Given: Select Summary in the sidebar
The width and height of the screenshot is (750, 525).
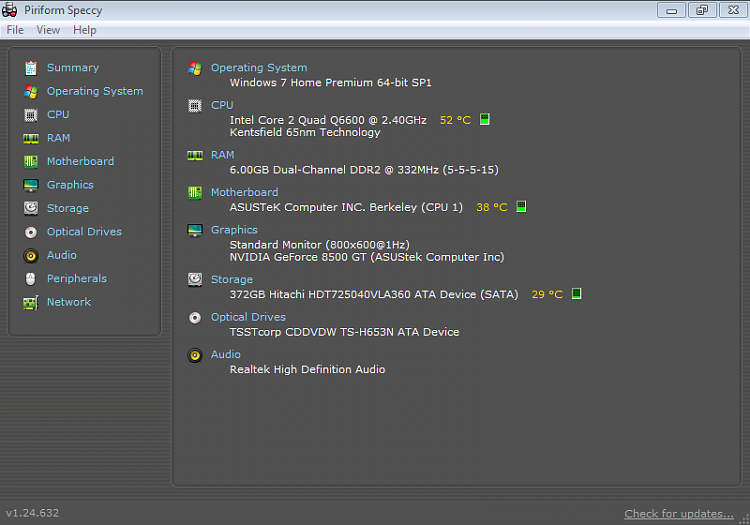Looking at the screenshot, I should (x=73, y=68).
